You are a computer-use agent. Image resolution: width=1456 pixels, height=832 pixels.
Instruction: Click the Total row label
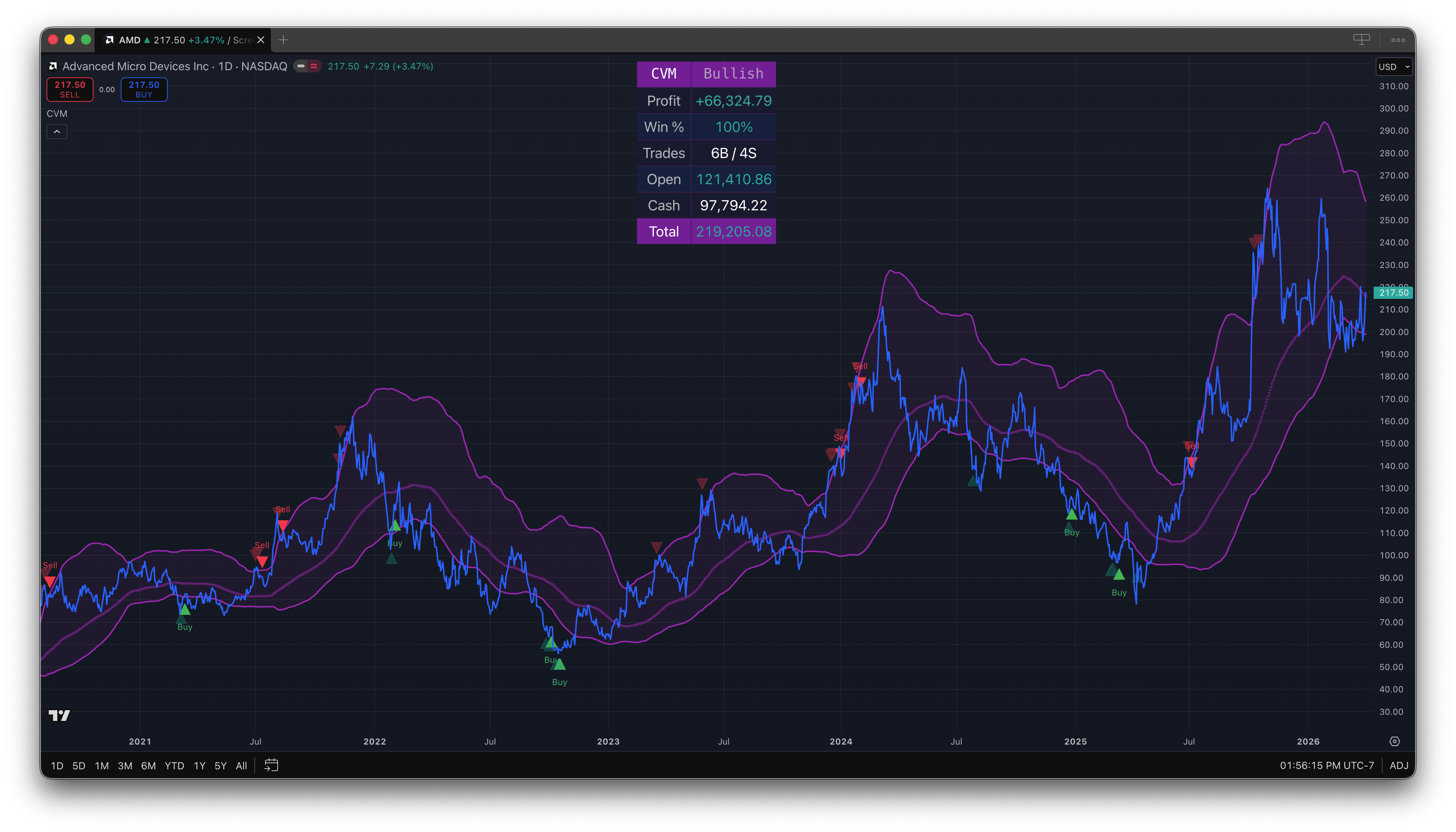(x=664, y=231)
